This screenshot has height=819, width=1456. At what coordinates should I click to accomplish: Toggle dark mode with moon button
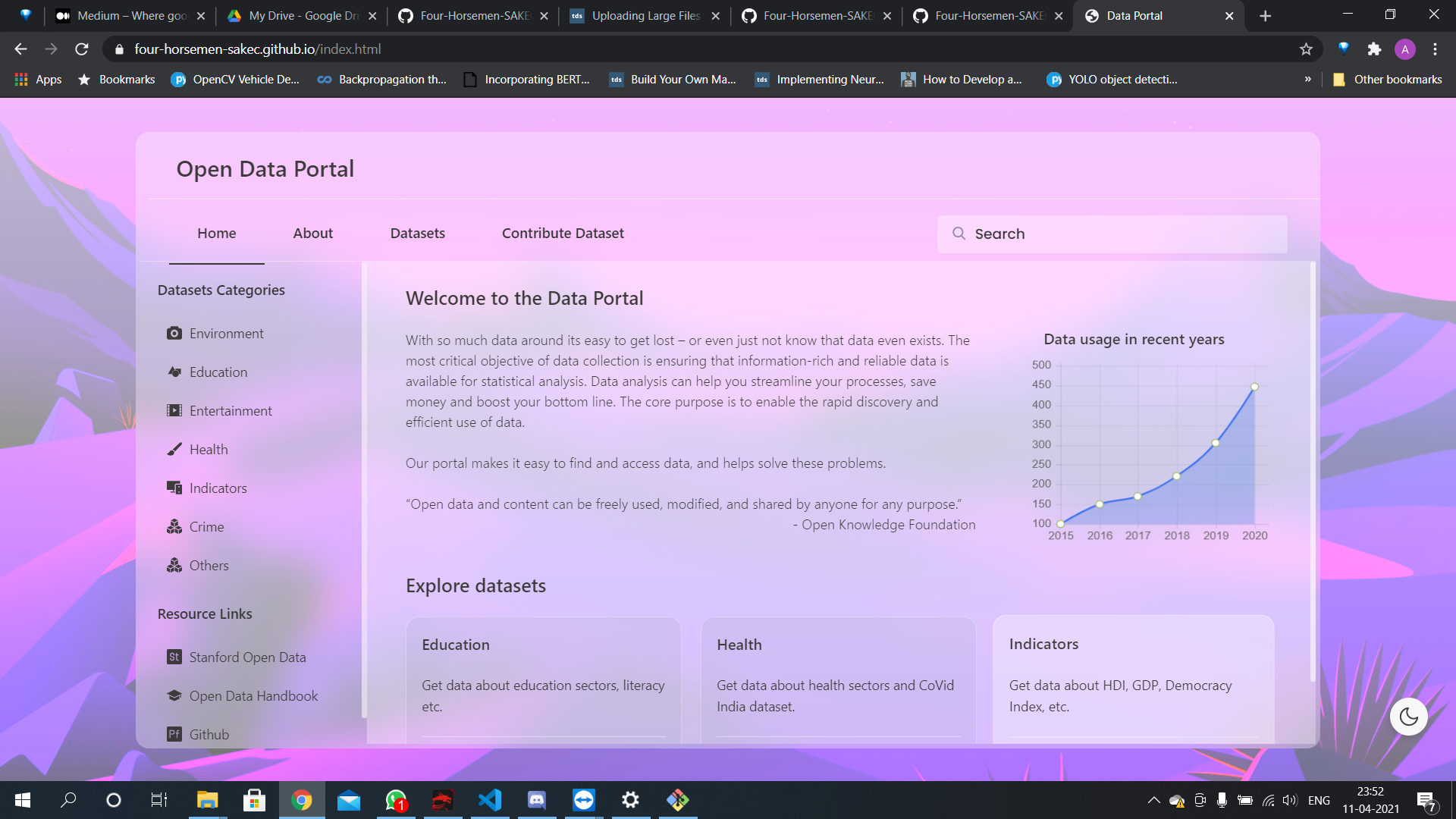[x=1408, y=717]
